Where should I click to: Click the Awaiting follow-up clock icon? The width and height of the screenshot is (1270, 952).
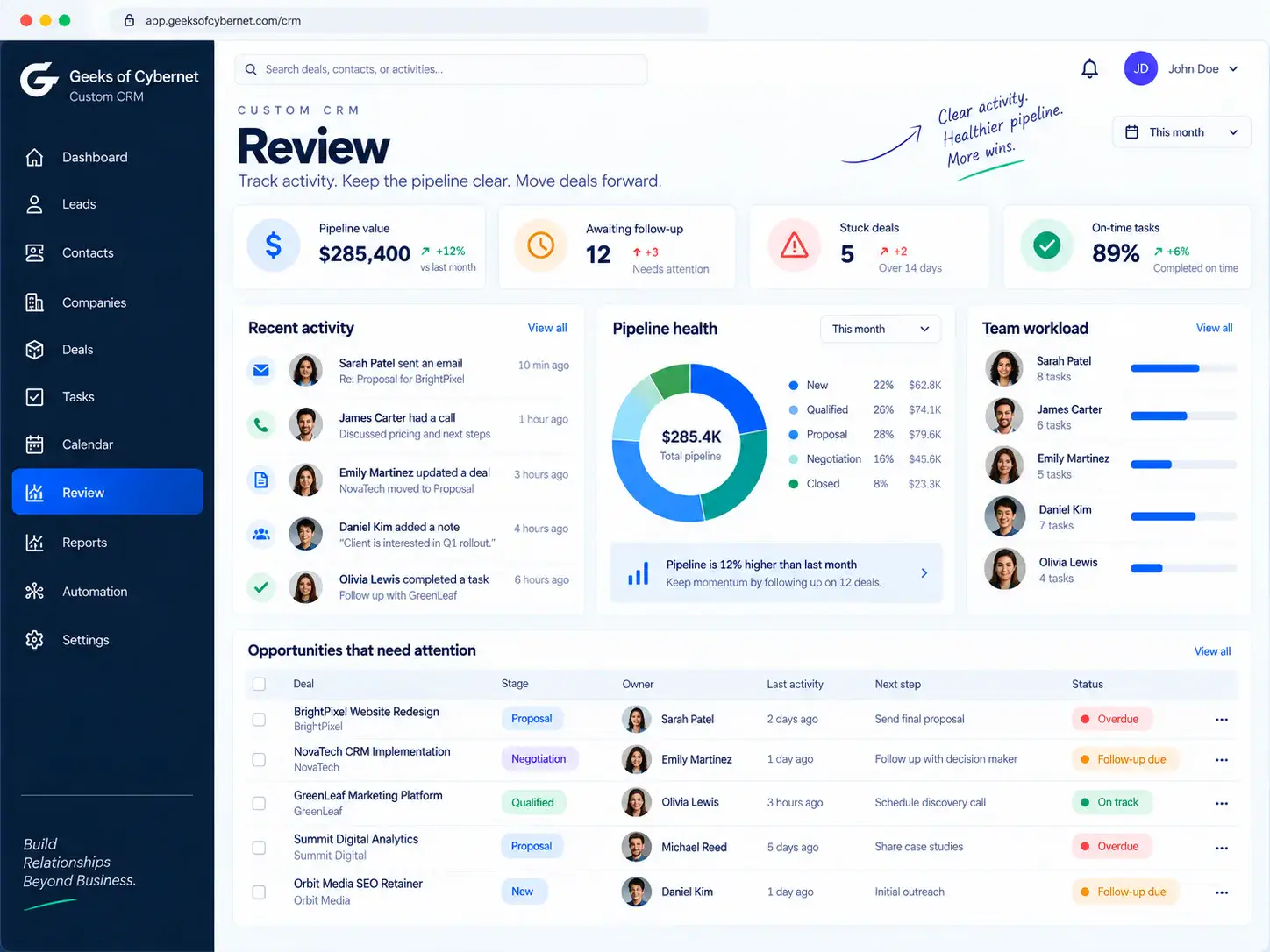(x=540, y=245)
